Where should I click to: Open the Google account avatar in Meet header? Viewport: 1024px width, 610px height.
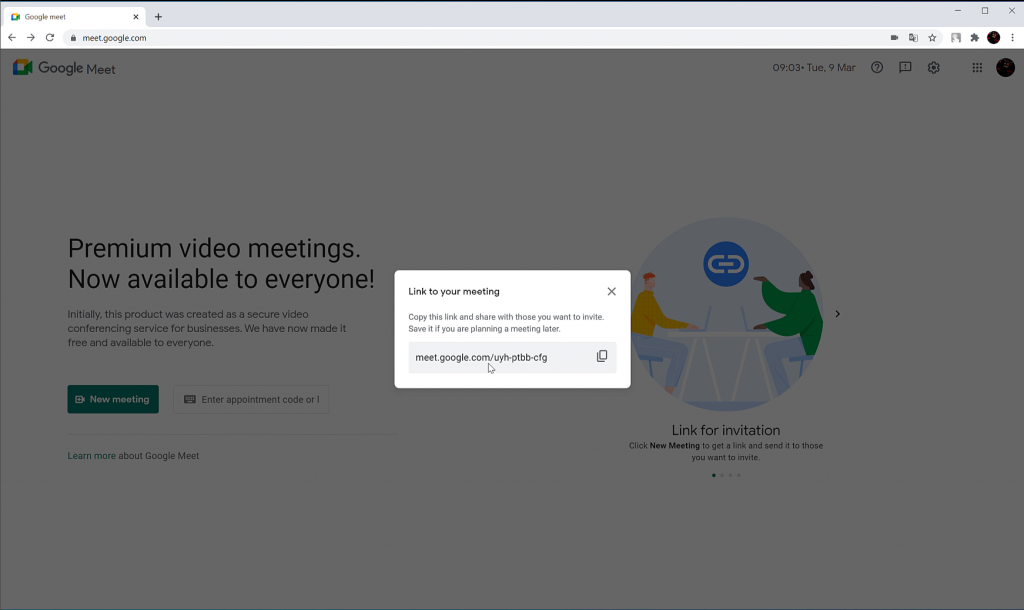1005,67
